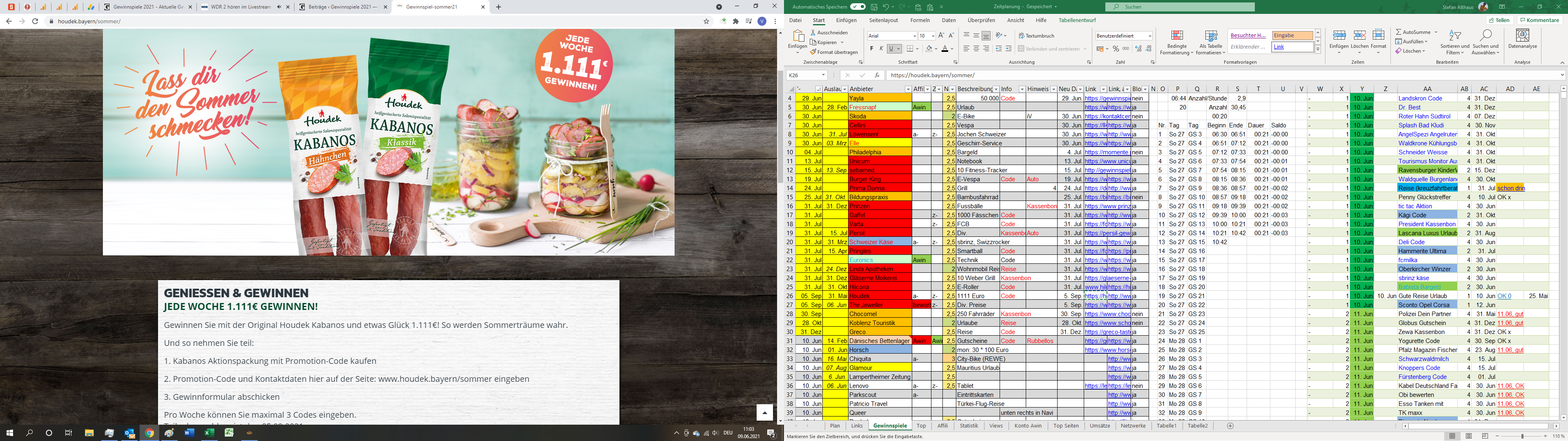Viewport: 1568px width, 441px height.
Task: Open Outlook from the Windows taskbar
Action: 129,433
